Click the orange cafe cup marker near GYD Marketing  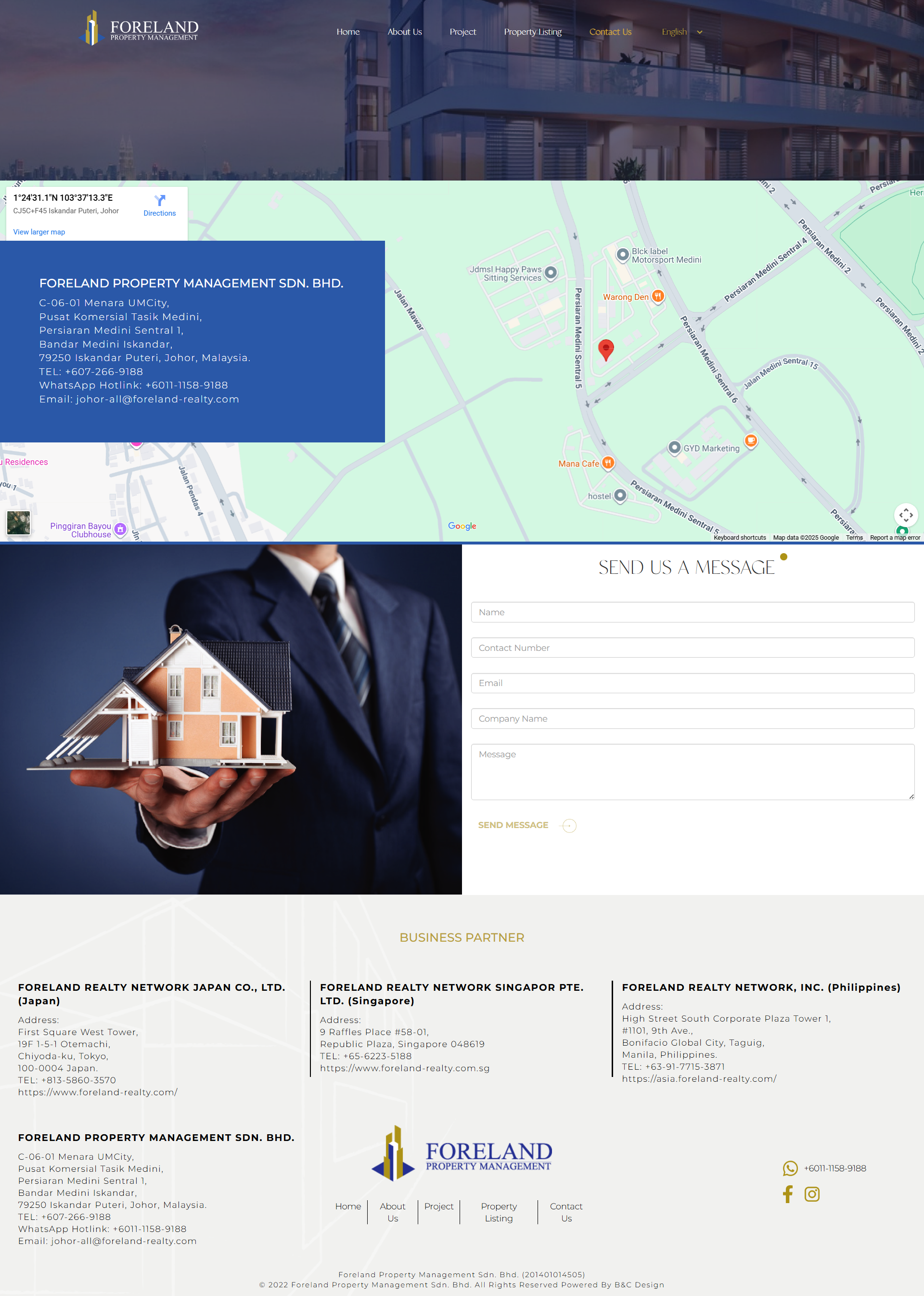point(750,440)
